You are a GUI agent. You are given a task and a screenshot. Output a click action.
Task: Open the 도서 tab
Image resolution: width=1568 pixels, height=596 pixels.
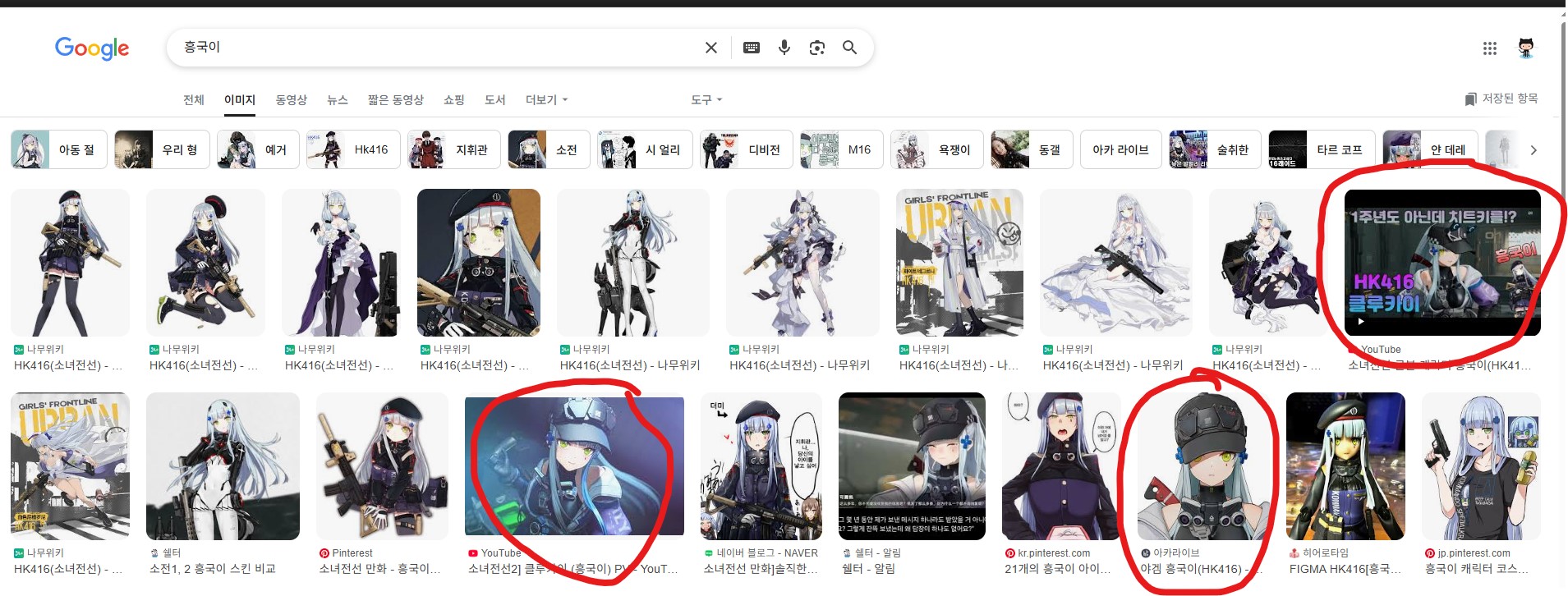click(x=495, y=99)
